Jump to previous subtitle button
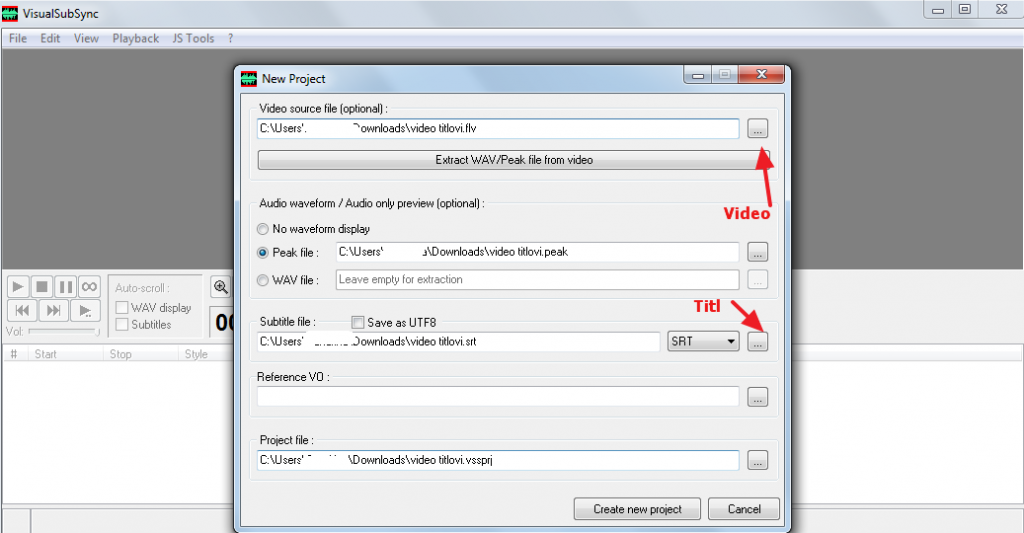1024x533 pixels. coord(22,310)
